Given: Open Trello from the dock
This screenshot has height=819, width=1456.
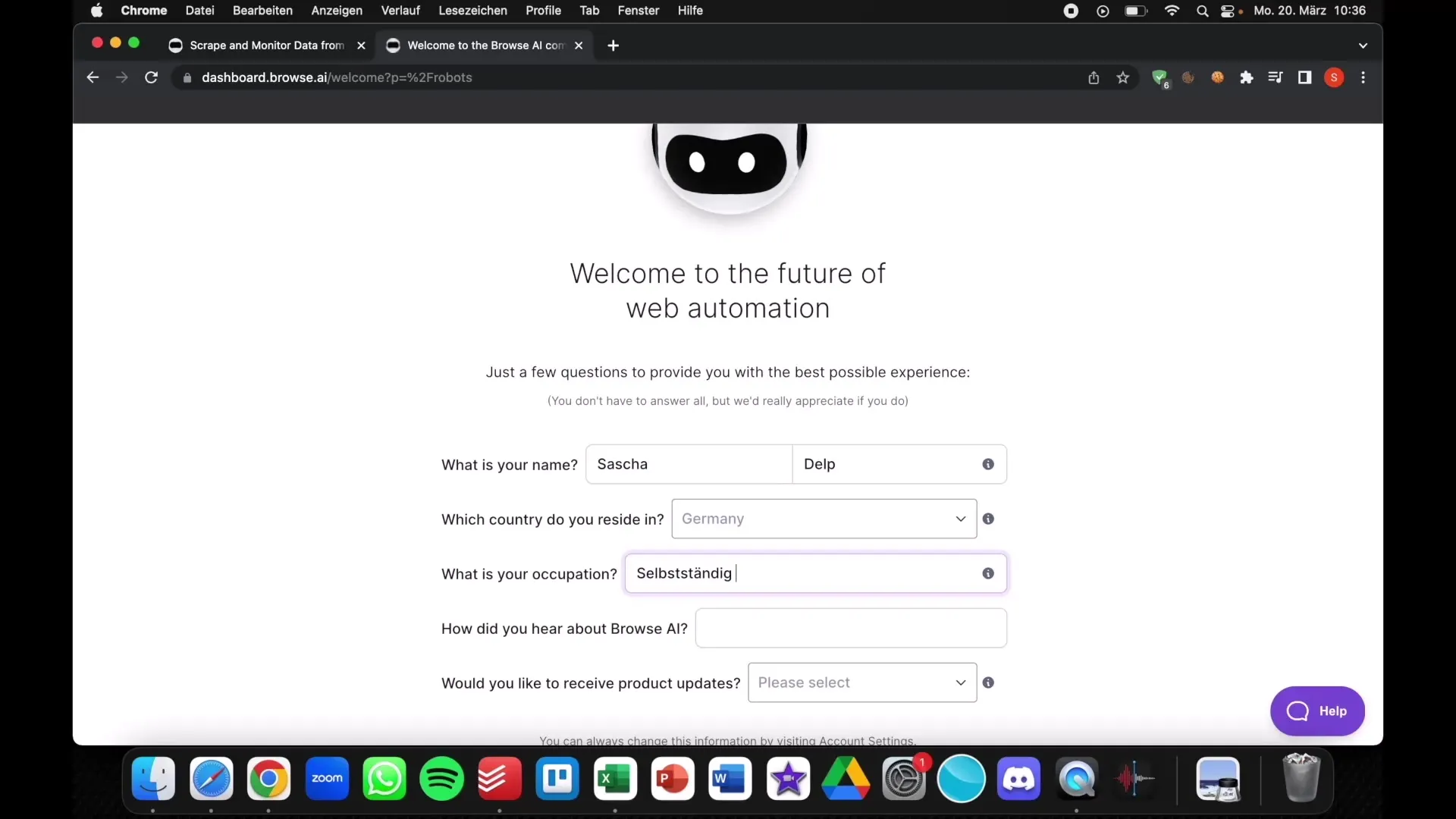Looking at the screenshot, I should pos(557,779).
